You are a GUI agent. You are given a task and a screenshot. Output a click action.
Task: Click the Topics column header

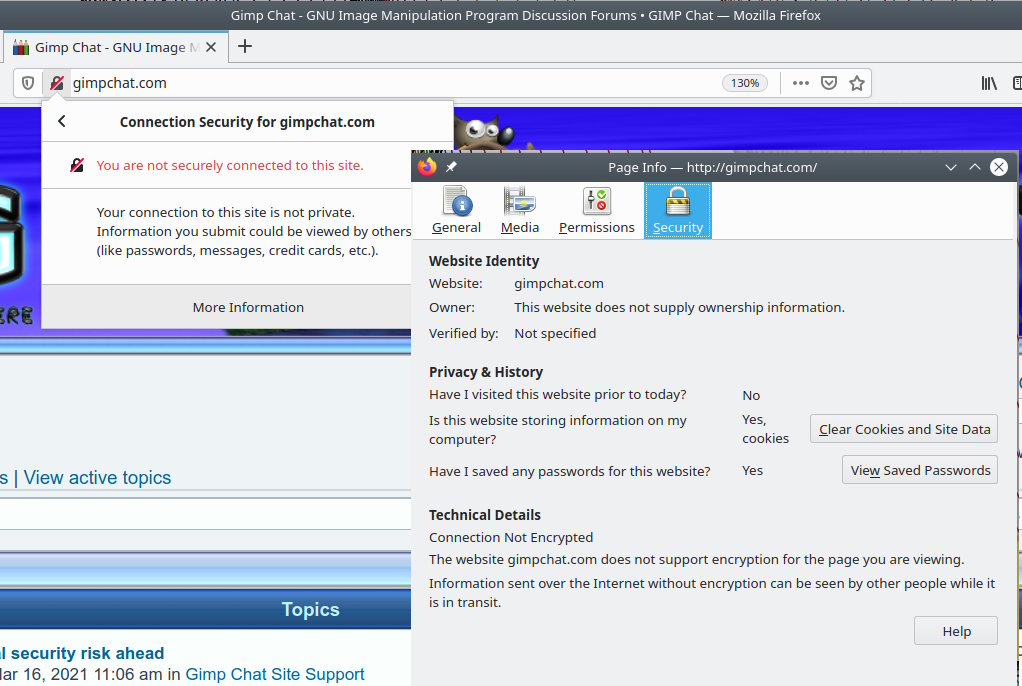[x=310, y=609]
